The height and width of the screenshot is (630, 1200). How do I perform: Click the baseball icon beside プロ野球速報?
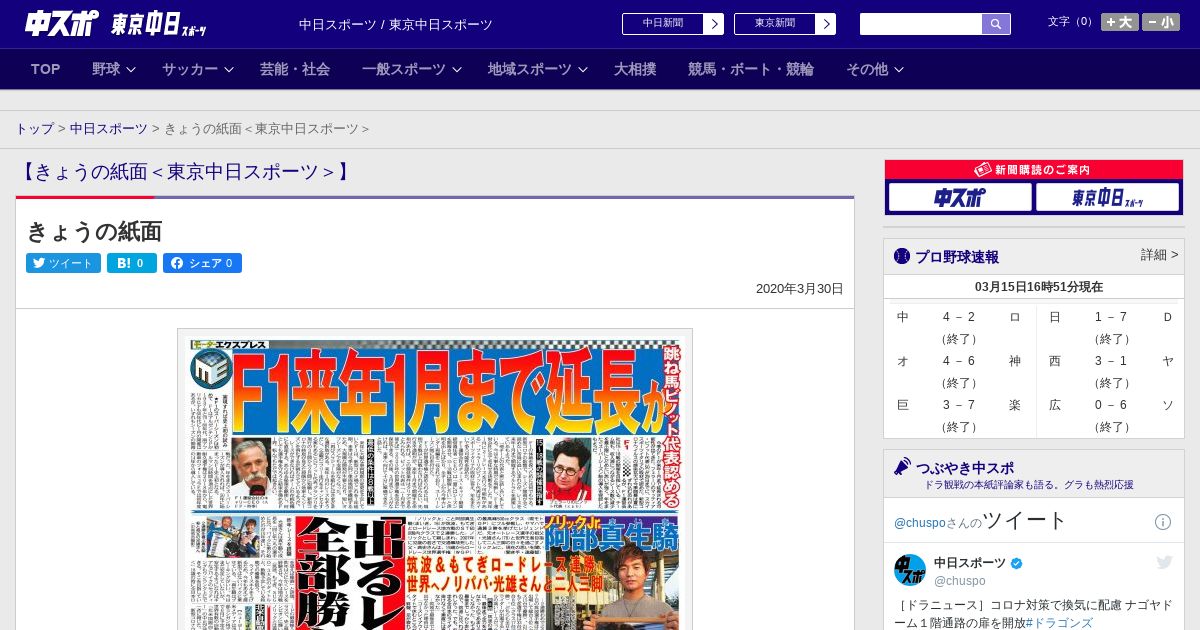[x=902, y=256]
